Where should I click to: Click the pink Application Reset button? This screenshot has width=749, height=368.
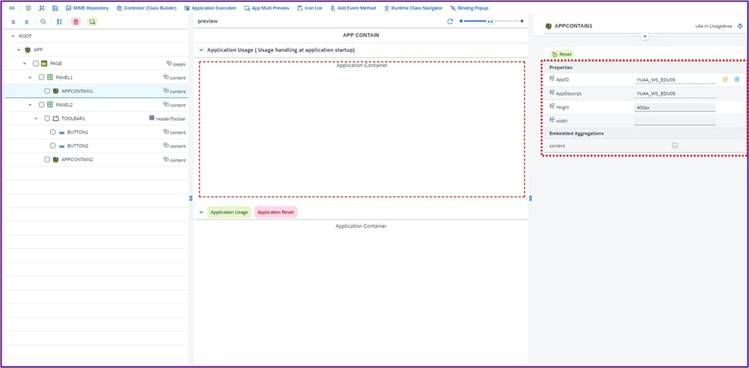276,212
